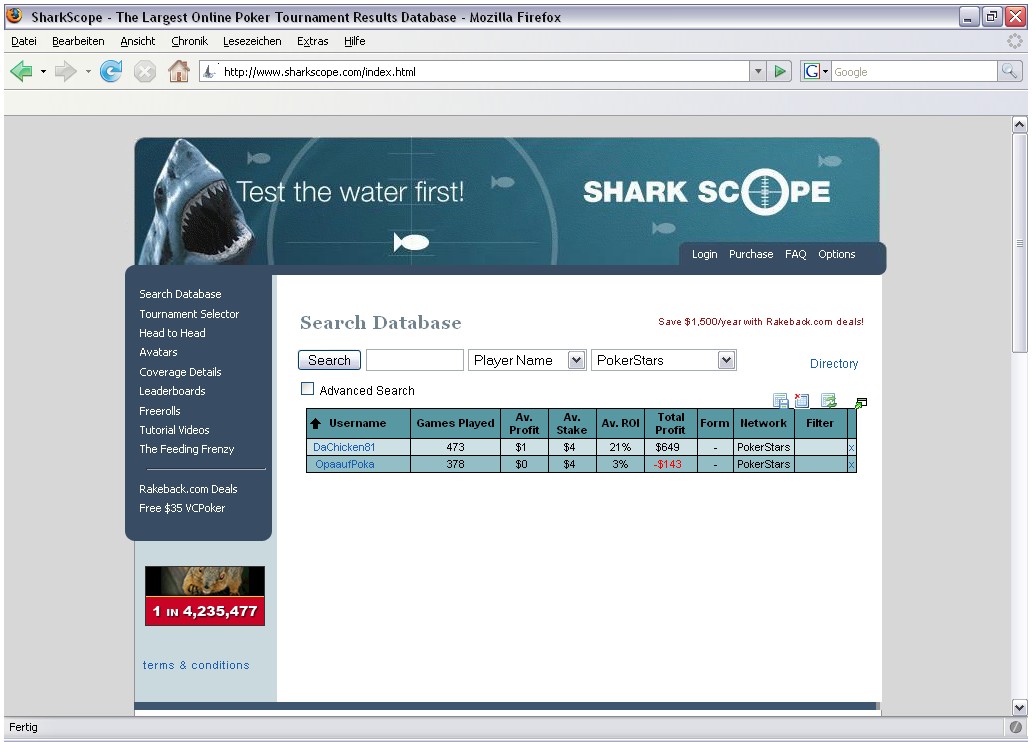Image resolution: width=1032 pixels, height=742 pixels.
Task: Click the 1 in 4,235,477 ad banner
Action: (x=205, y=596)
